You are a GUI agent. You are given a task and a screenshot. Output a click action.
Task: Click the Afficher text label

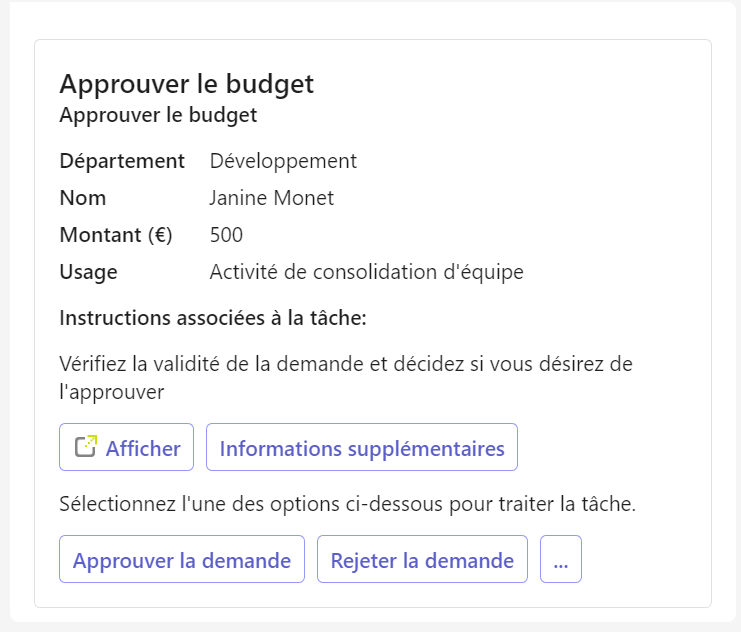pyautogui.click(x=143, y=448)
